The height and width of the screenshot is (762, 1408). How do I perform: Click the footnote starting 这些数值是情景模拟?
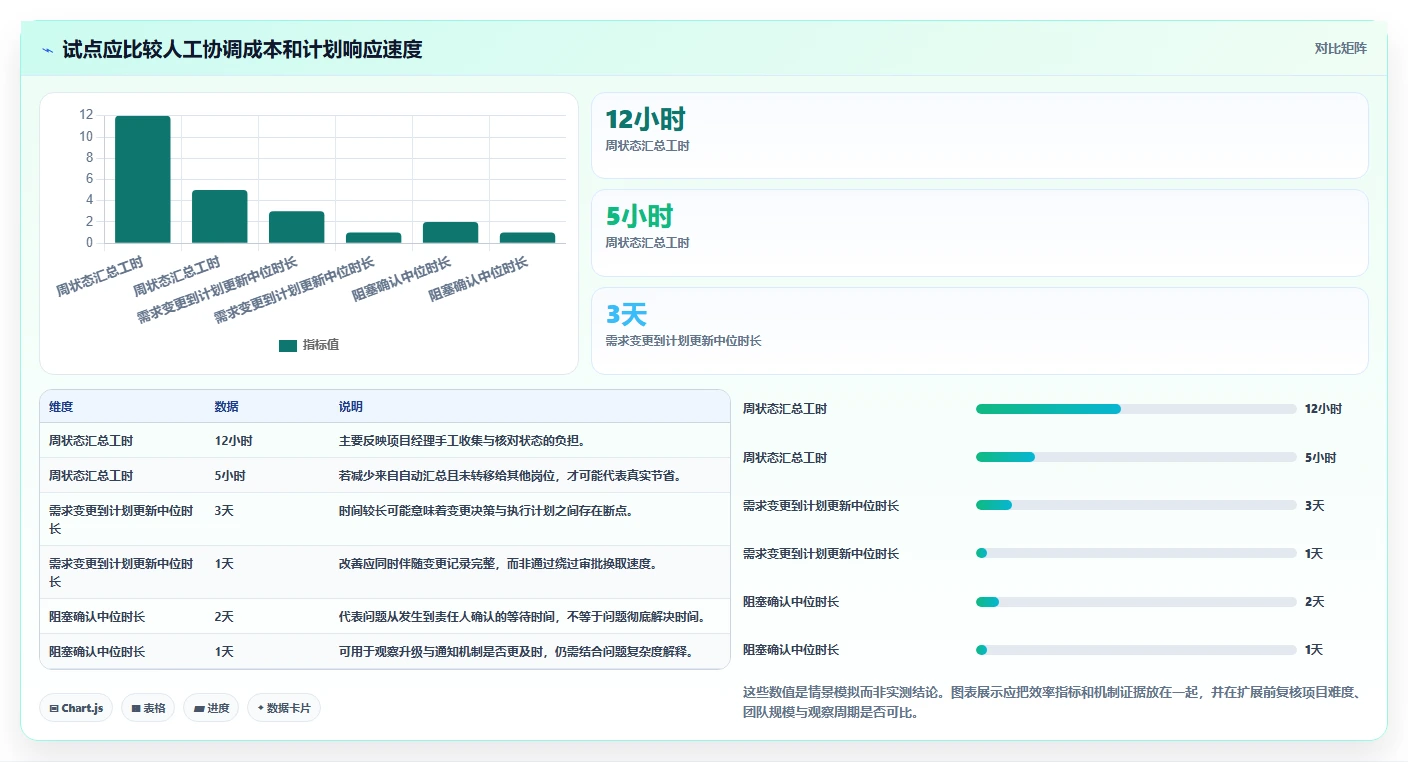coord(1052,702)
